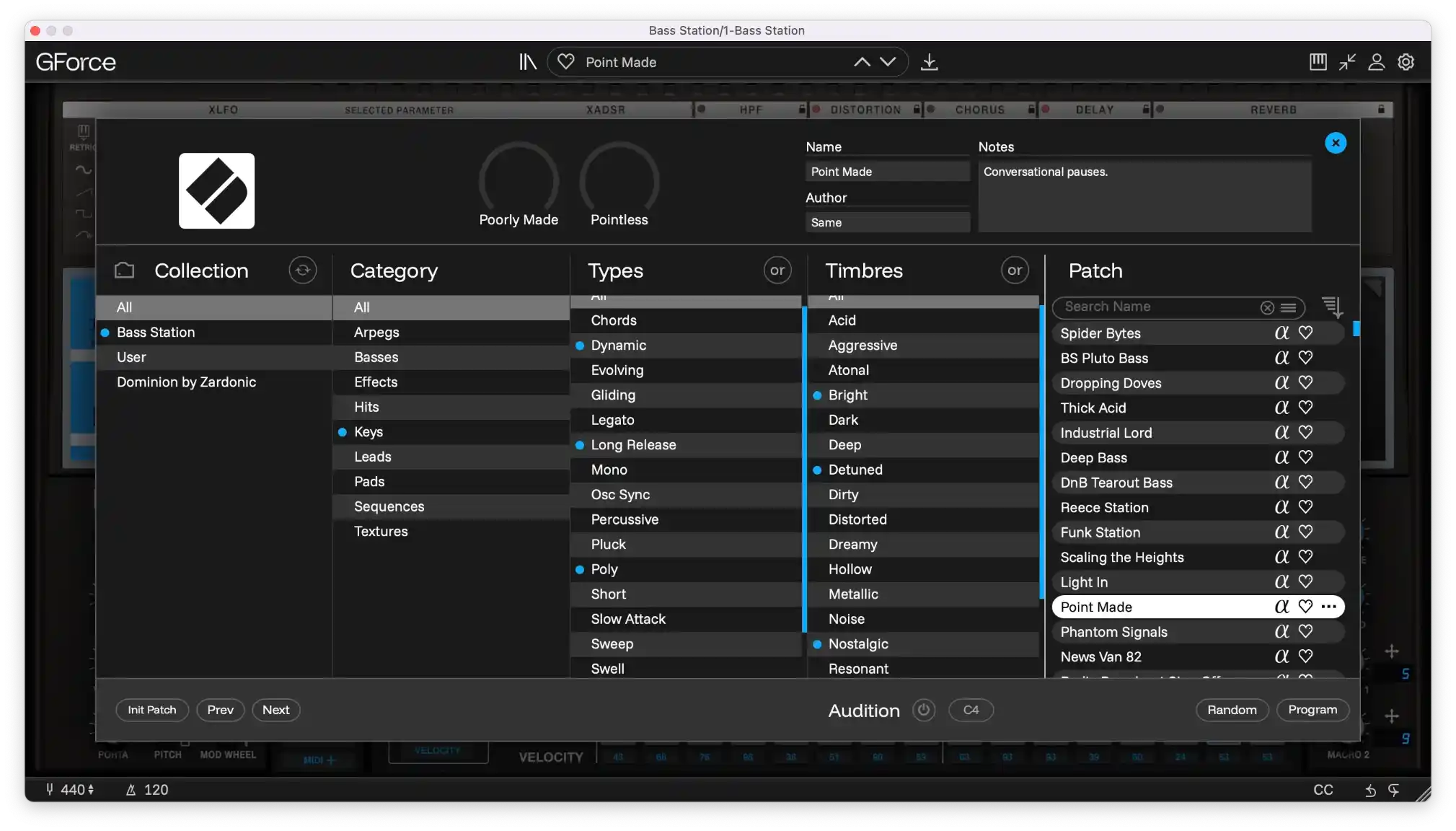Viewport: 1456px width, 831px height.
Task: Select the Acid timbre
Action: point(923,320)
